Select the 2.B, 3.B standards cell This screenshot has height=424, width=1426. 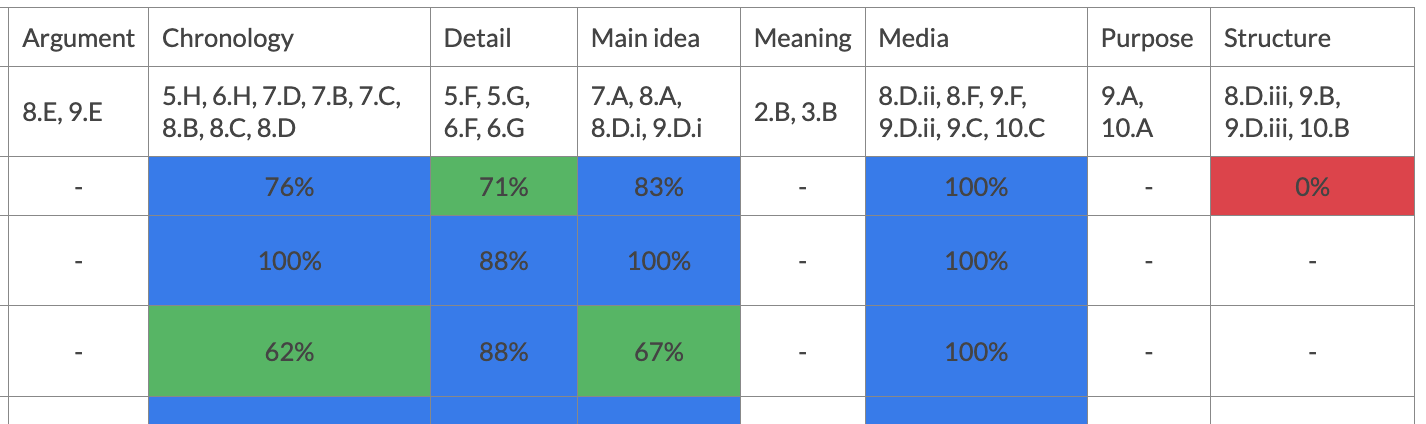[803, 112]
